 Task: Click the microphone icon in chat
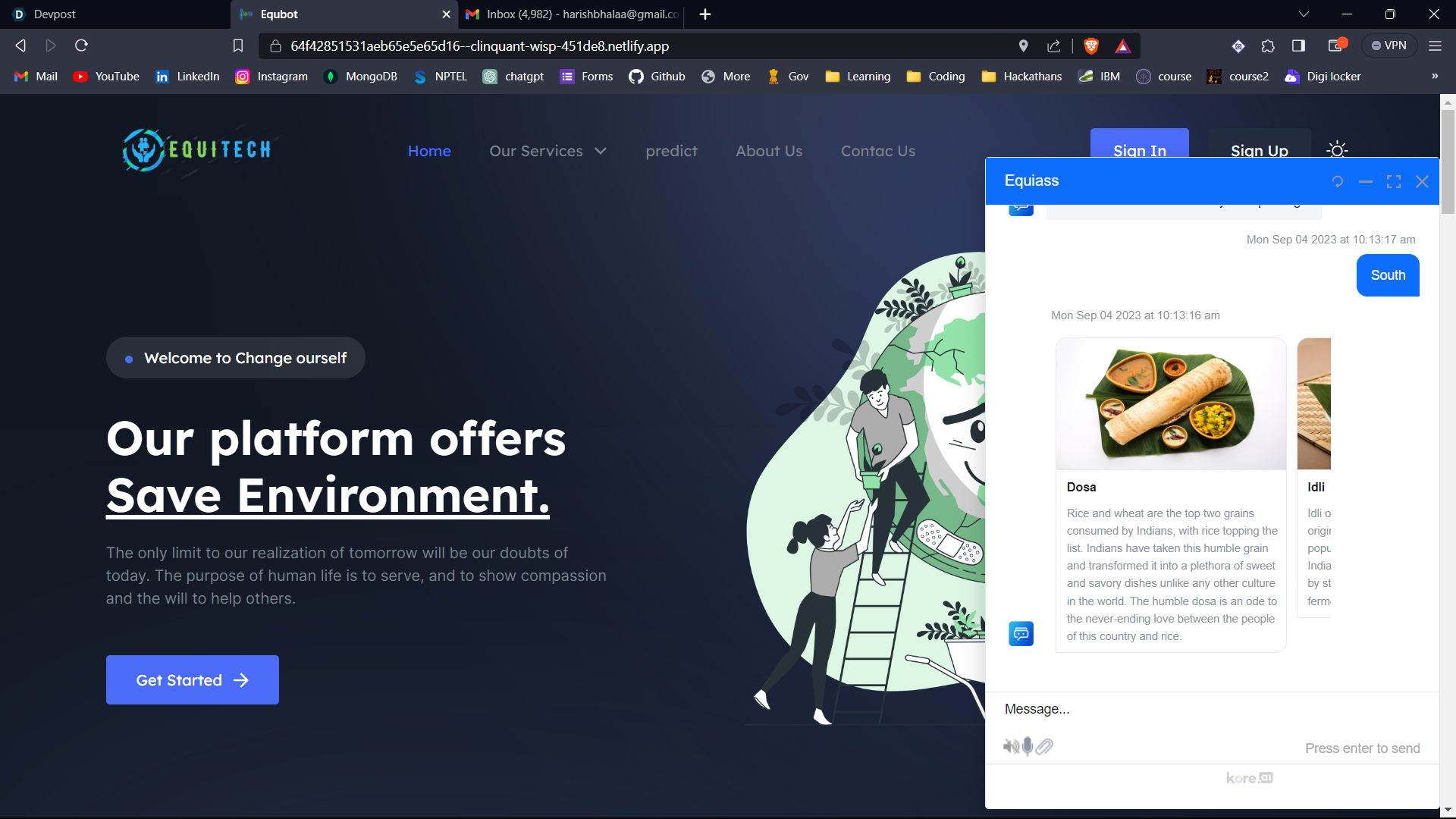click(x=1028, y=746)
